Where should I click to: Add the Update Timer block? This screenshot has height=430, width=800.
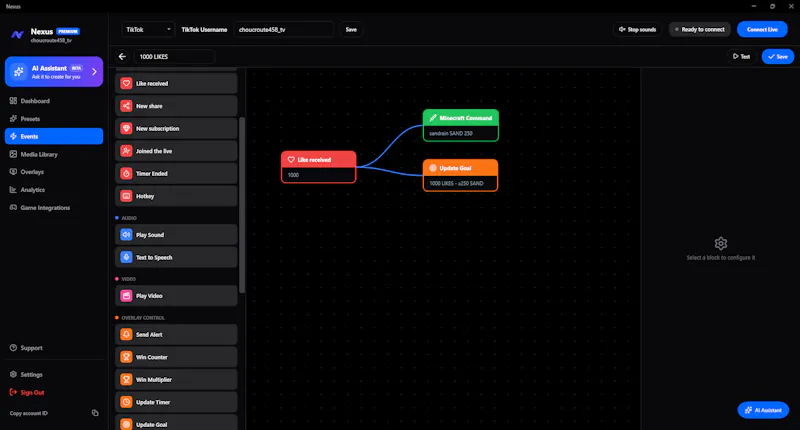(176, 402)
